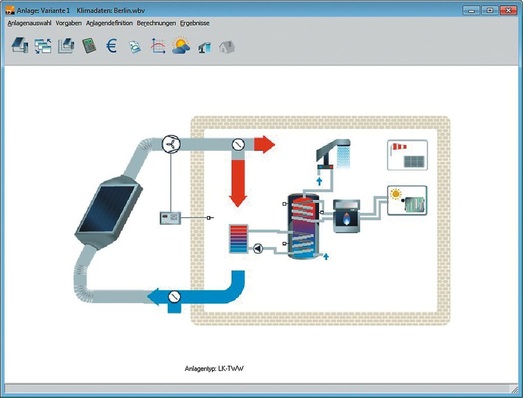
Task: Click the fan symbol on air duct
Action: point(171,144)
